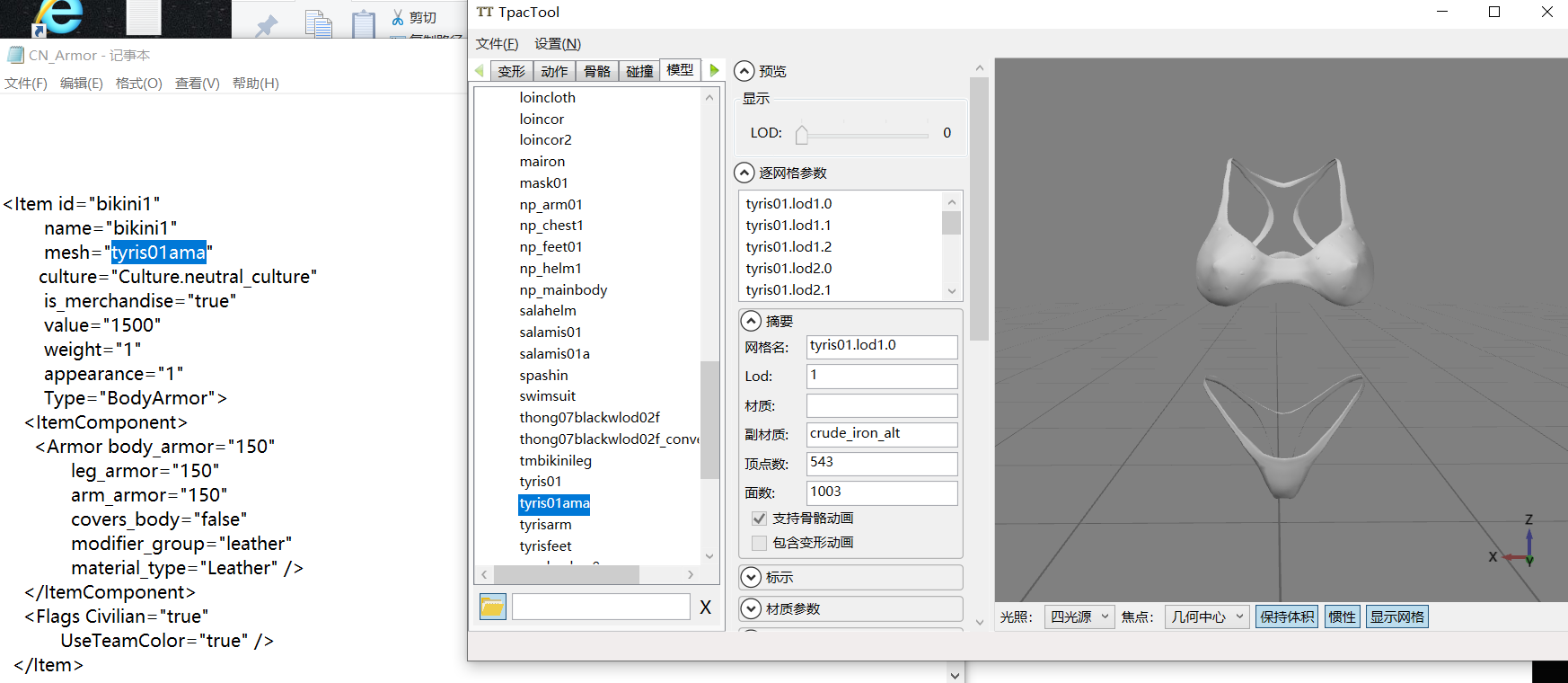
Task: Toggle the 惯性 button
Action: tap(1342, 616)
